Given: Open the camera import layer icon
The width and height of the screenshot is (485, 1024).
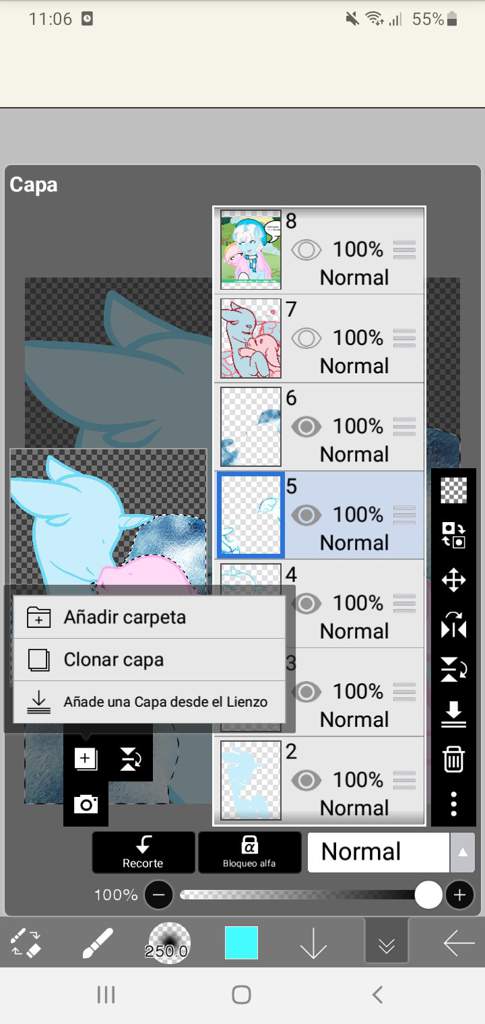Looking at the screenshot, I should pyautogui.click(x=86, y=805).
